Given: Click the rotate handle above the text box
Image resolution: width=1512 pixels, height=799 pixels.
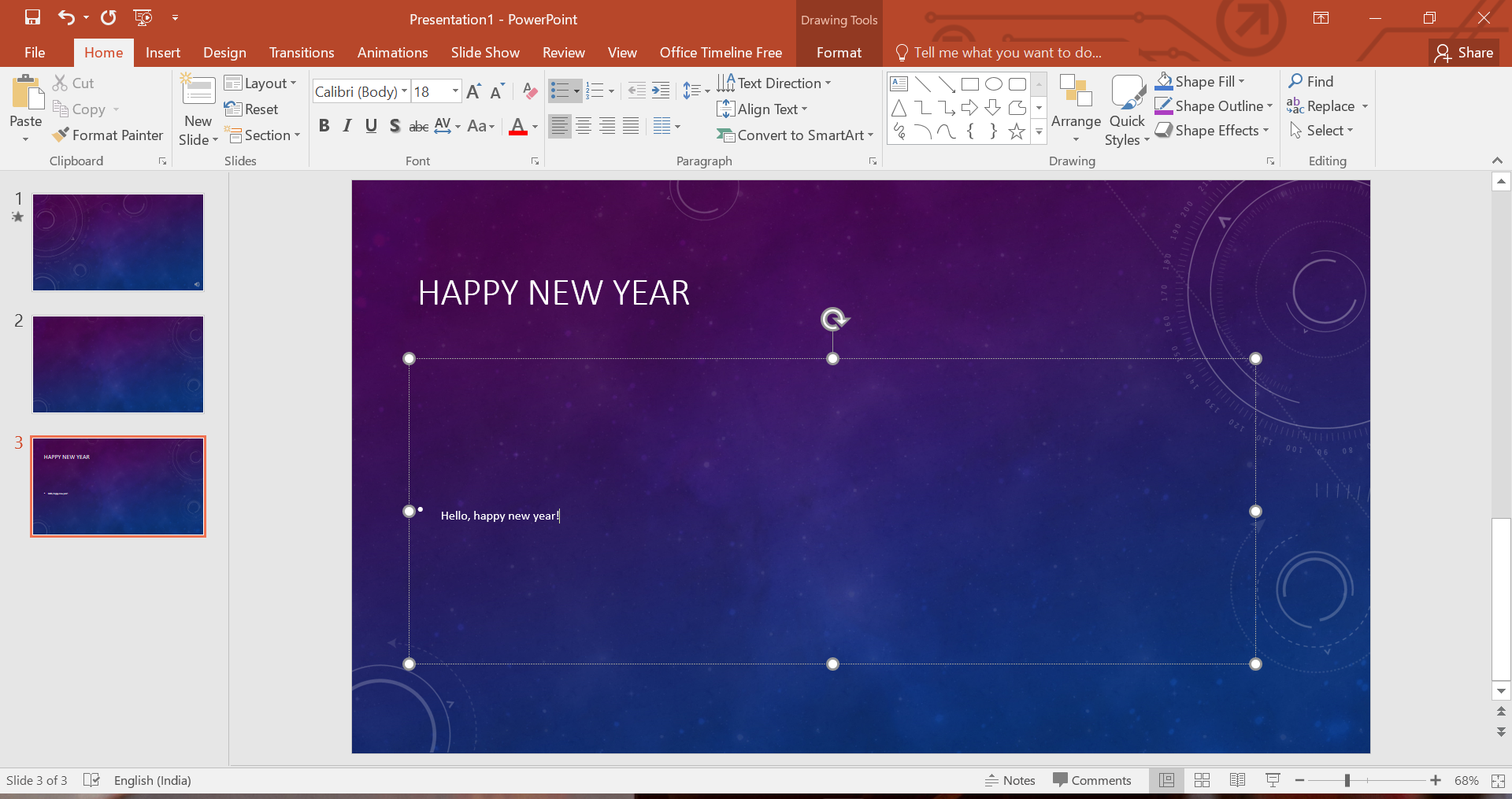Looking at the screenshot, I should [835, 319].
